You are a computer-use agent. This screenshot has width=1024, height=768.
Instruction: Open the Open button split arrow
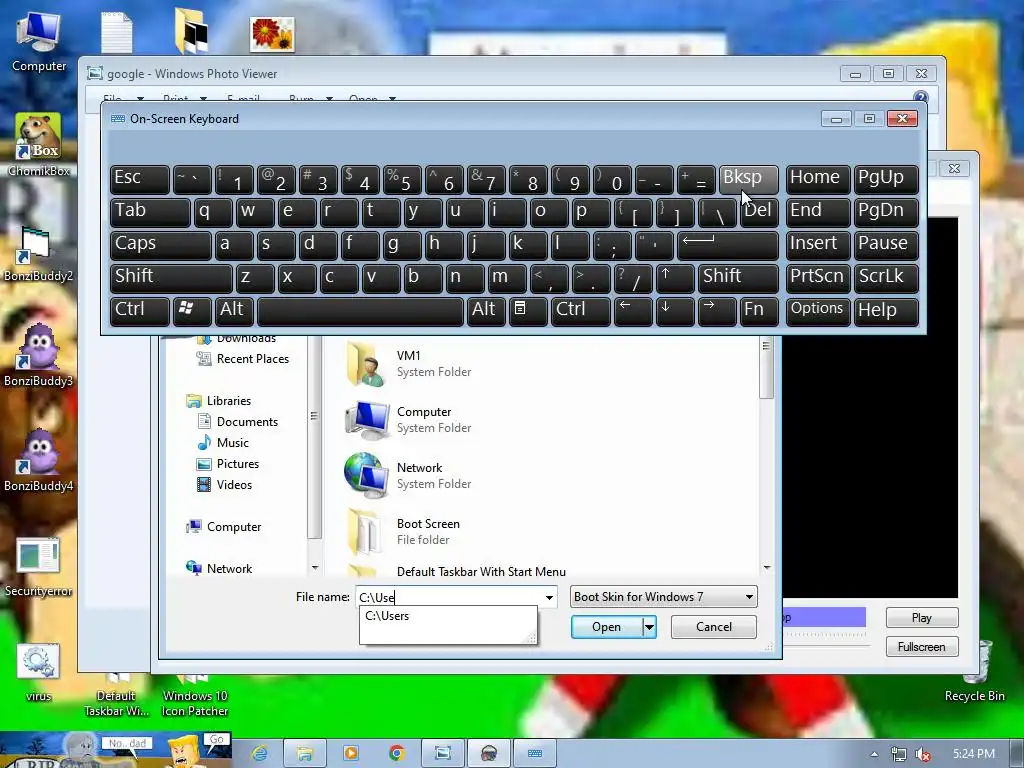click(x=649, y=627)
